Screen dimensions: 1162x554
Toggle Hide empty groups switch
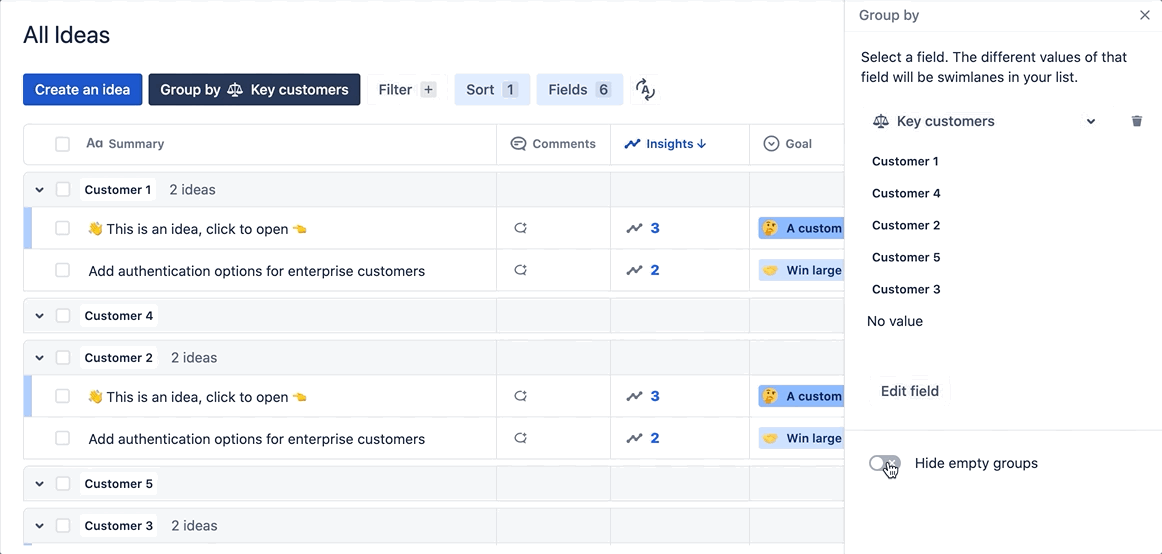point(884,464)
